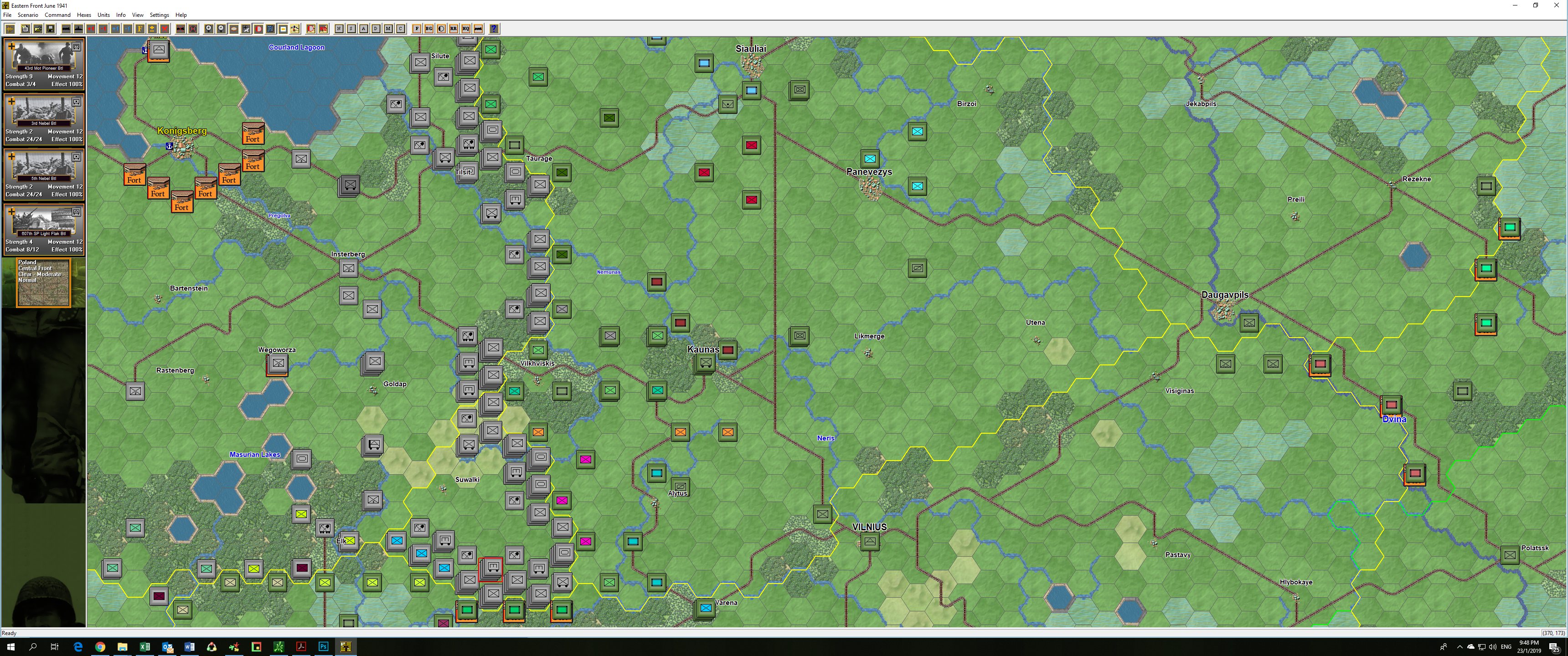Click the ship sea transport icon
Viewport: 1568px width, 656px height.
tap(78, 29)
